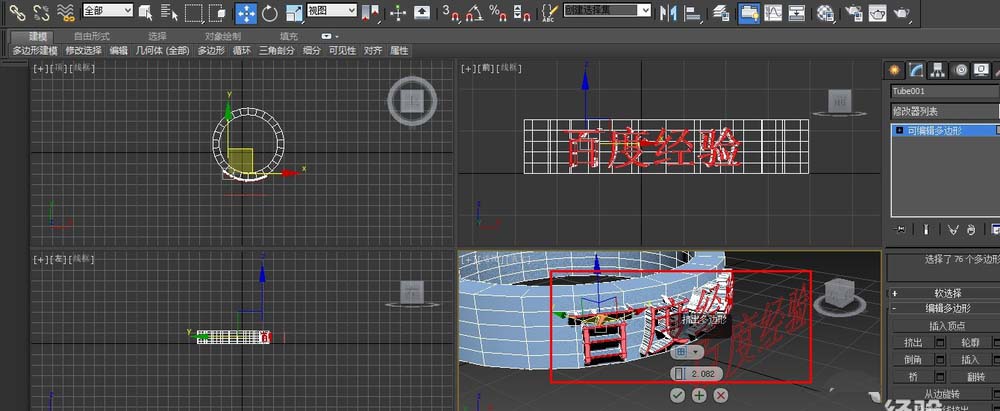This screenshot has height=411, width=1000.
Task: Toggle Window/Crossing selection mode
Action: coord(217,11)
